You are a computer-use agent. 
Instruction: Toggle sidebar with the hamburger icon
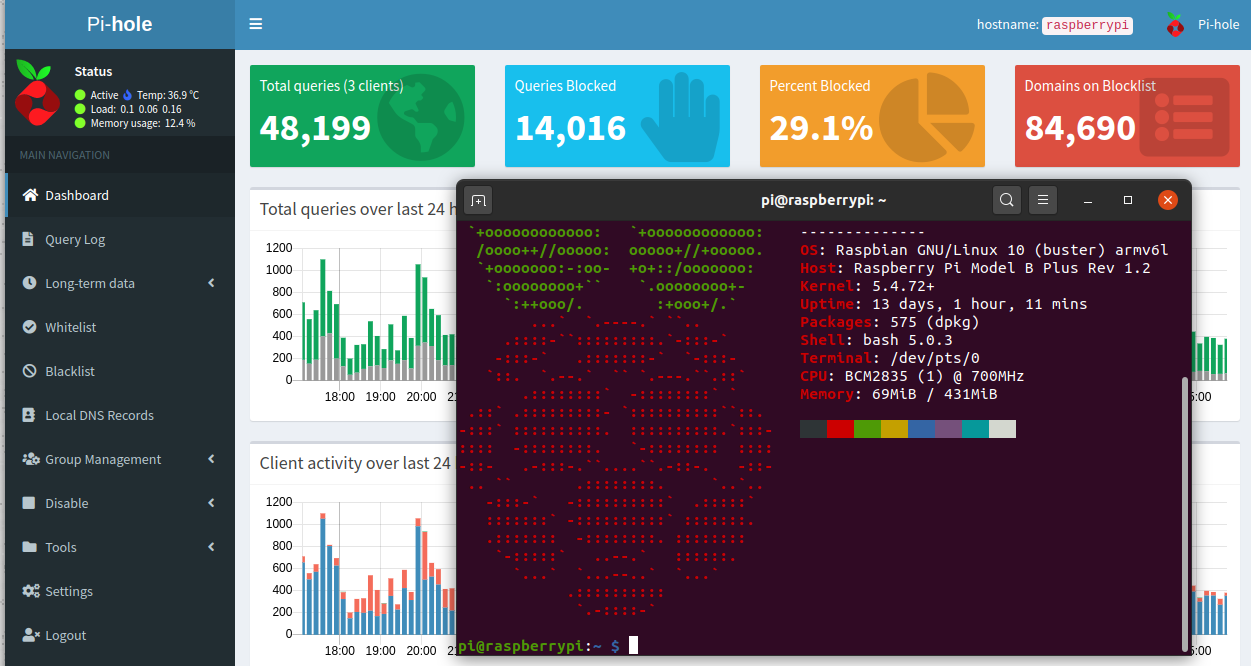[256, 24]
